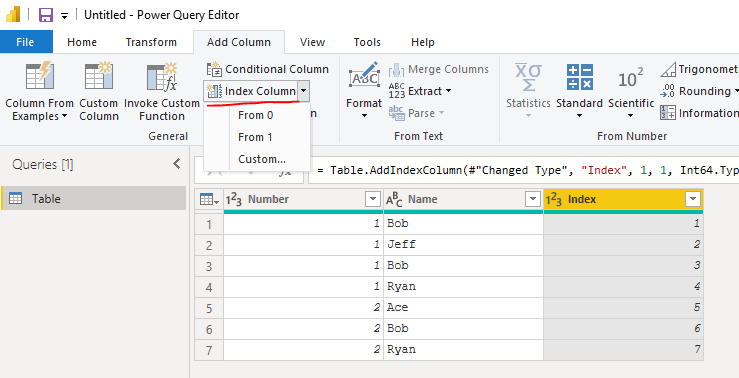Screen dimensions: 739x378
Task: Open the Help tab
Action: point(423,42)
